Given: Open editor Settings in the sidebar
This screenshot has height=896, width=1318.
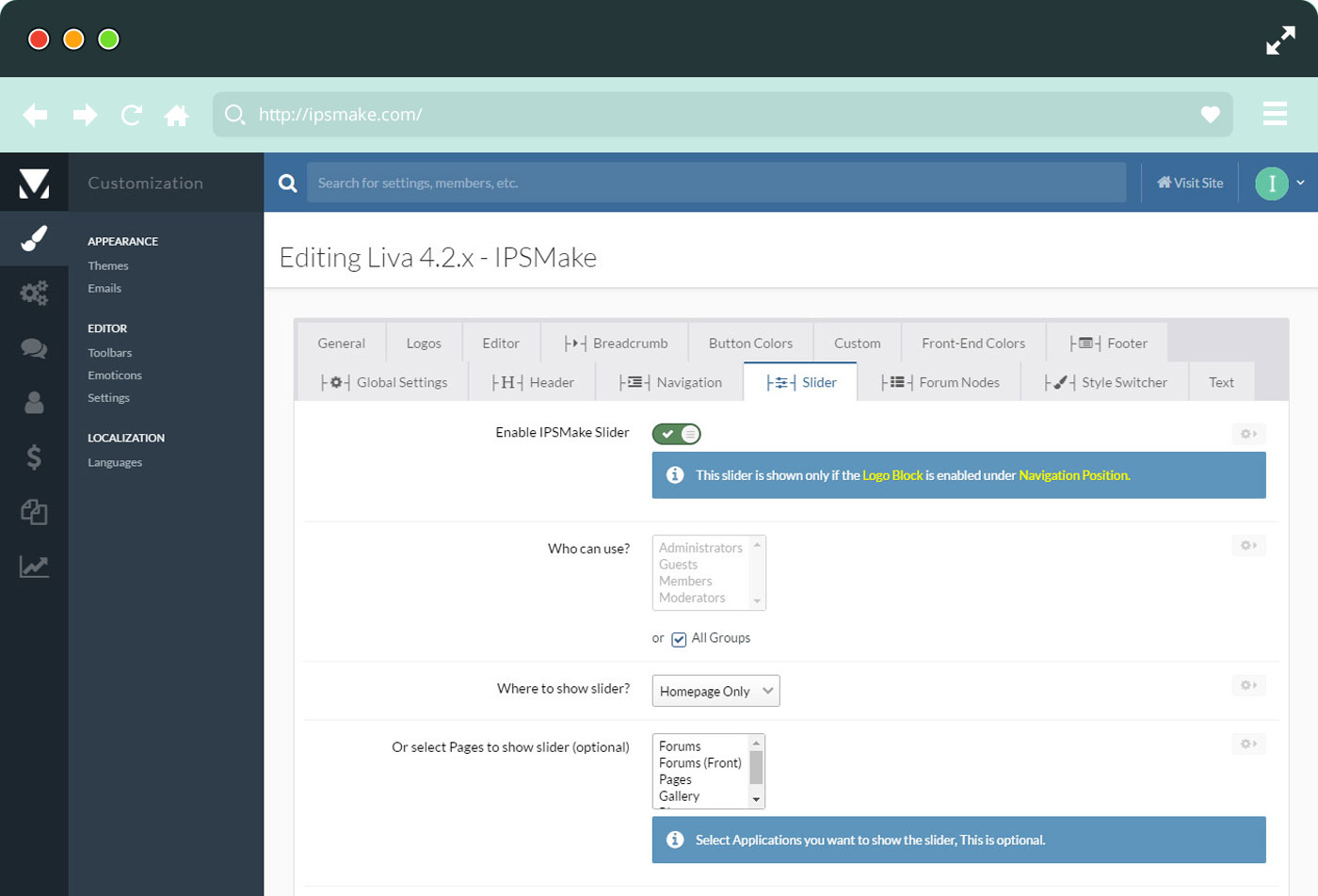Looking at the screenshot, I should click(108, 398).
